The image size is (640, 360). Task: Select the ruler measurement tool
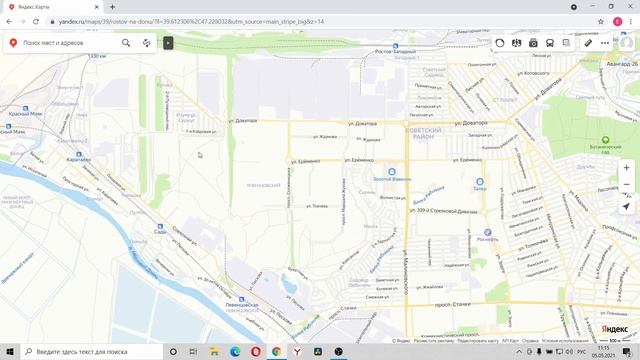click(x=588, y=43)
